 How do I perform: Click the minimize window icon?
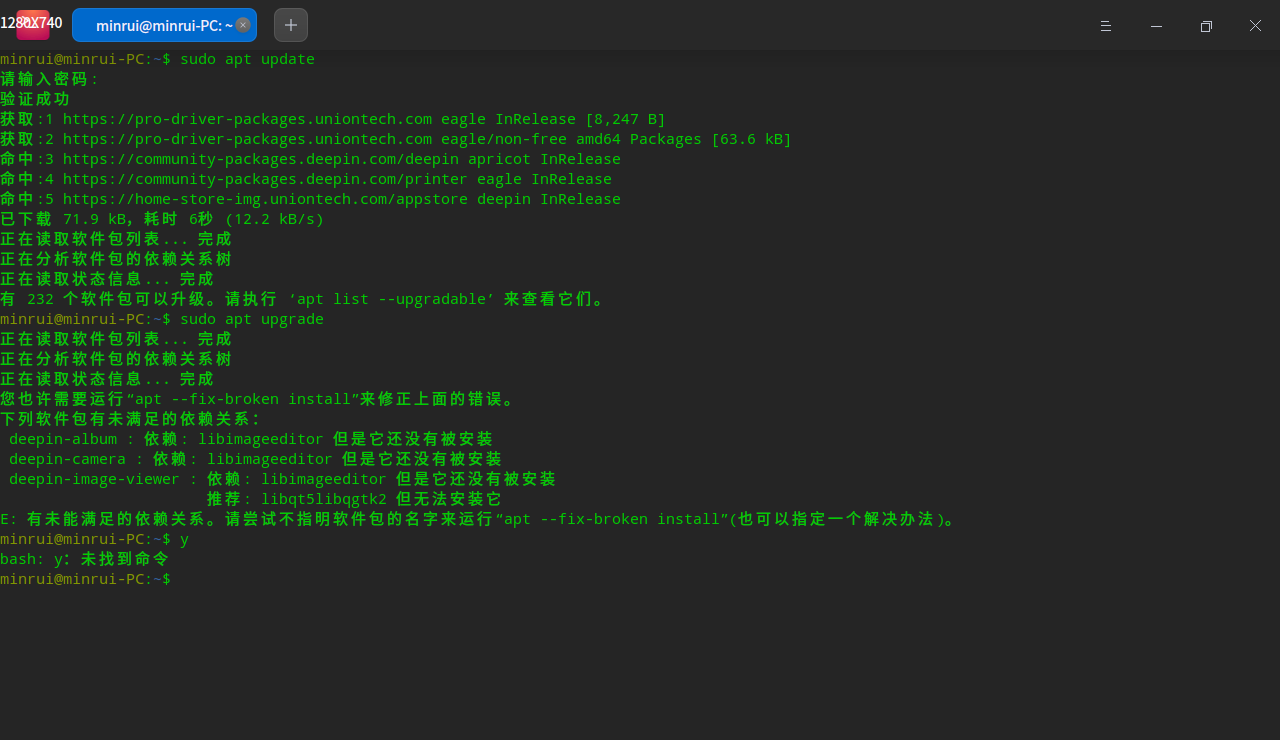1156,26
